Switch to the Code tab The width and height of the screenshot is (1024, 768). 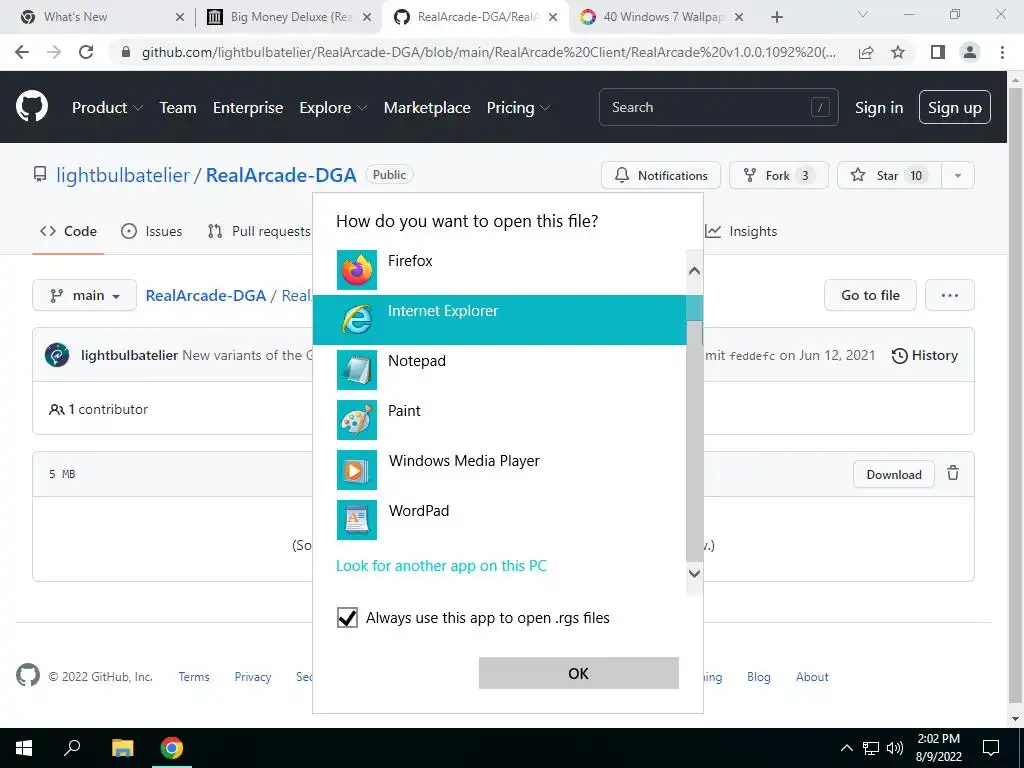(x=69, y=231)
